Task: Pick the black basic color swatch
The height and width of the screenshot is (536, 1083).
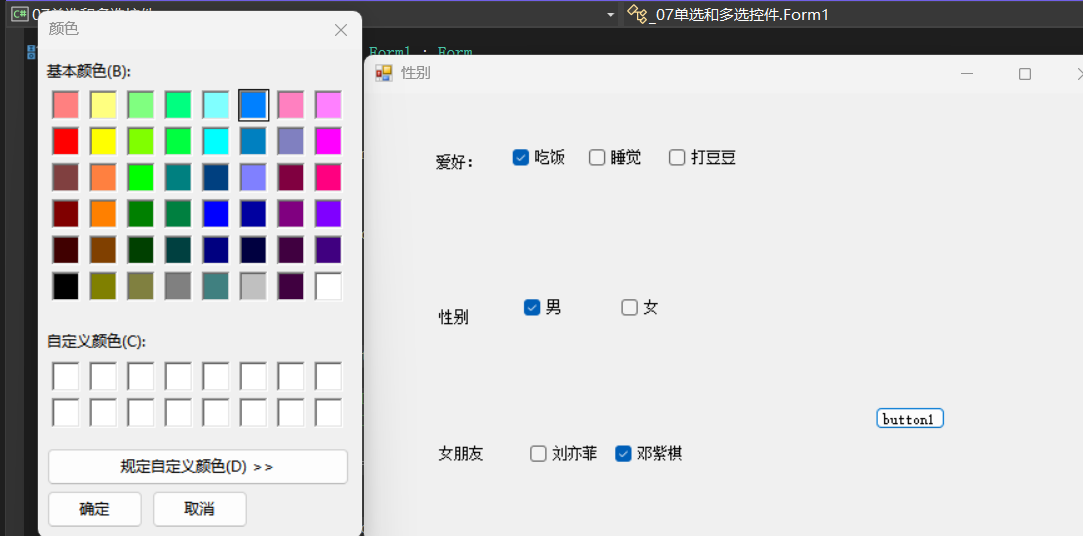Action: (66, 286)
